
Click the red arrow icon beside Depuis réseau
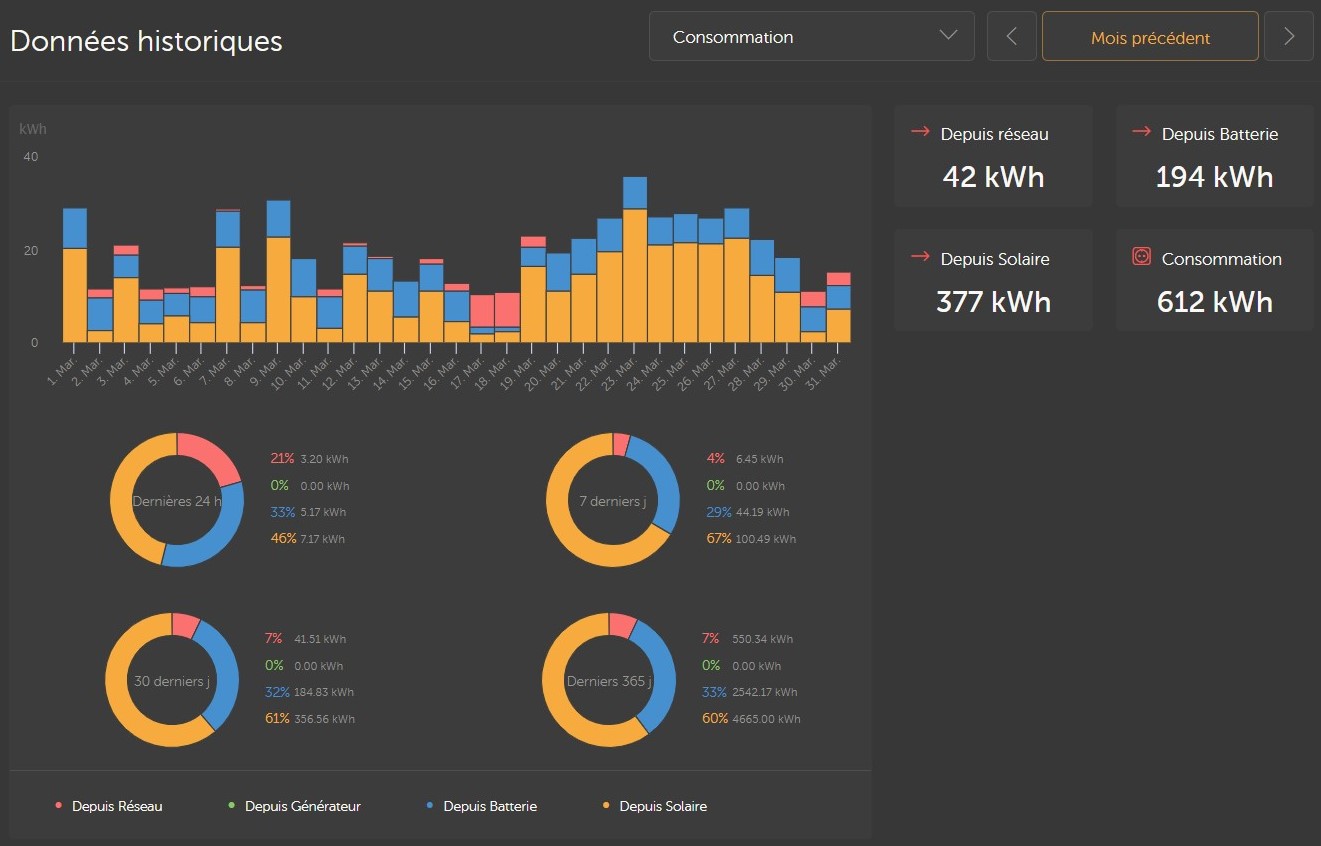click(920, 132)
